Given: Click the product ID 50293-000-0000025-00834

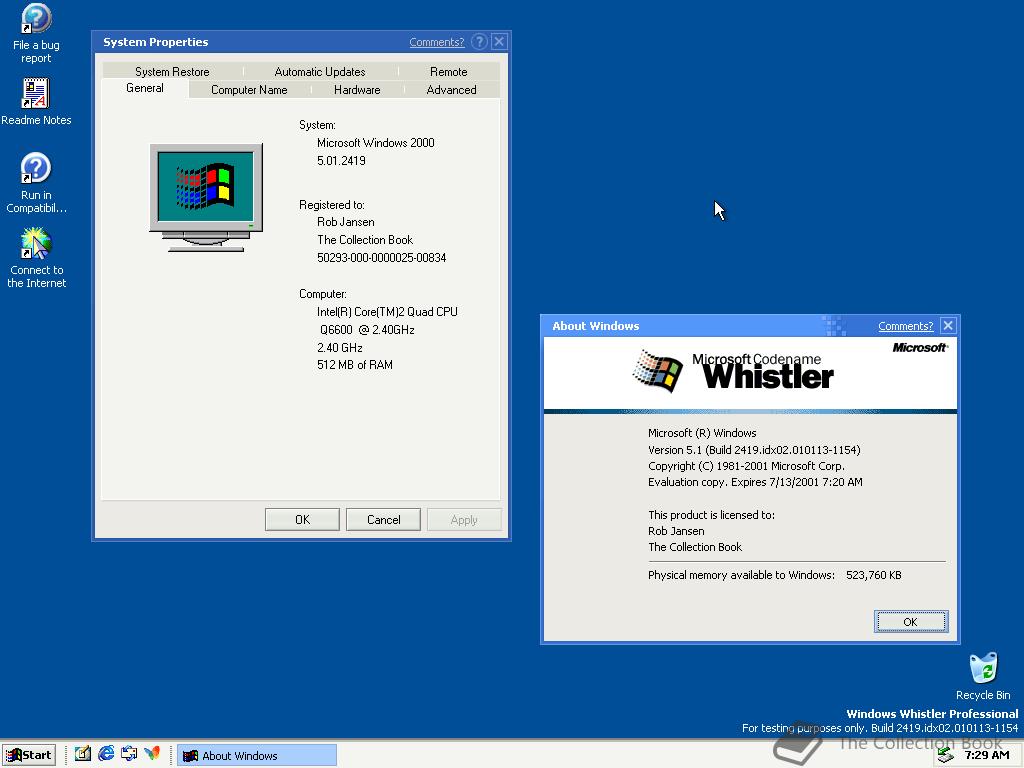Looking at the screenshot, I should click(x=381, y=258).
